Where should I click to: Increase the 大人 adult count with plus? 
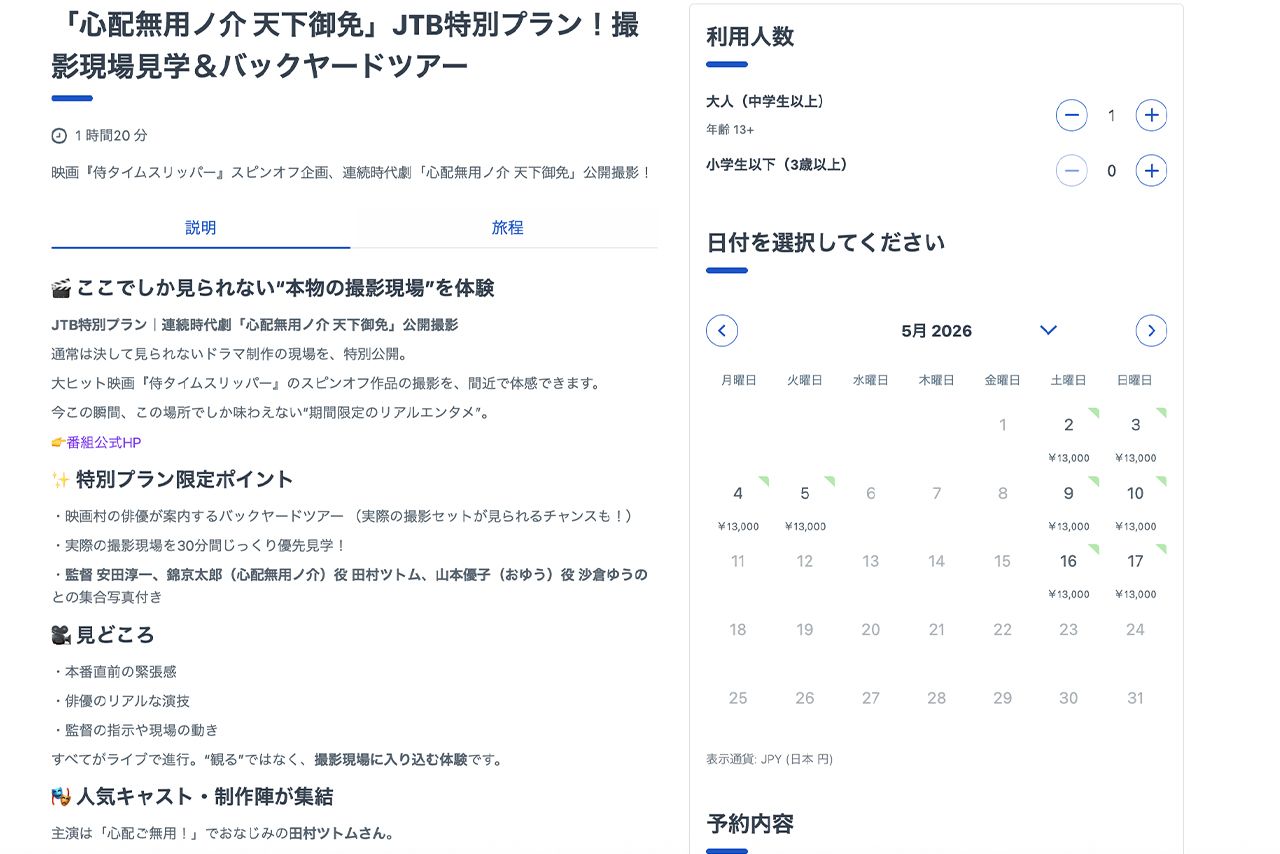pos(1151,115)
